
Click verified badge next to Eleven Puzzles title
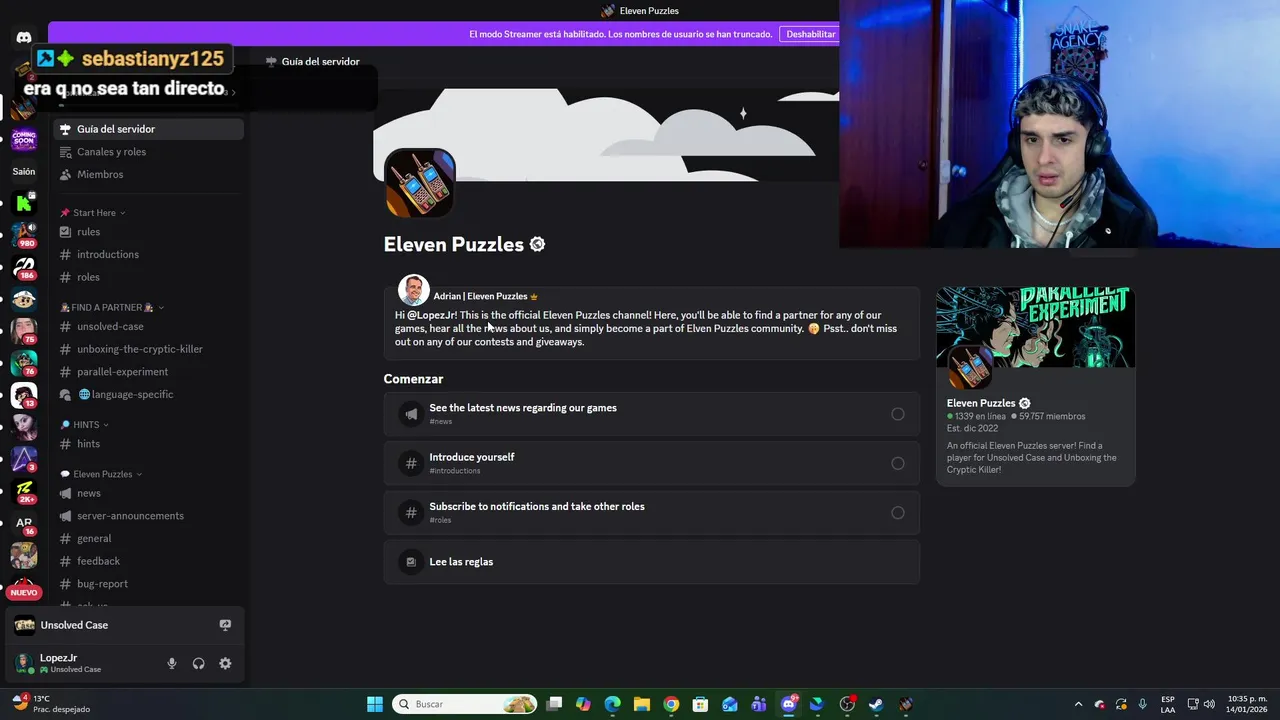coord(537,244)
